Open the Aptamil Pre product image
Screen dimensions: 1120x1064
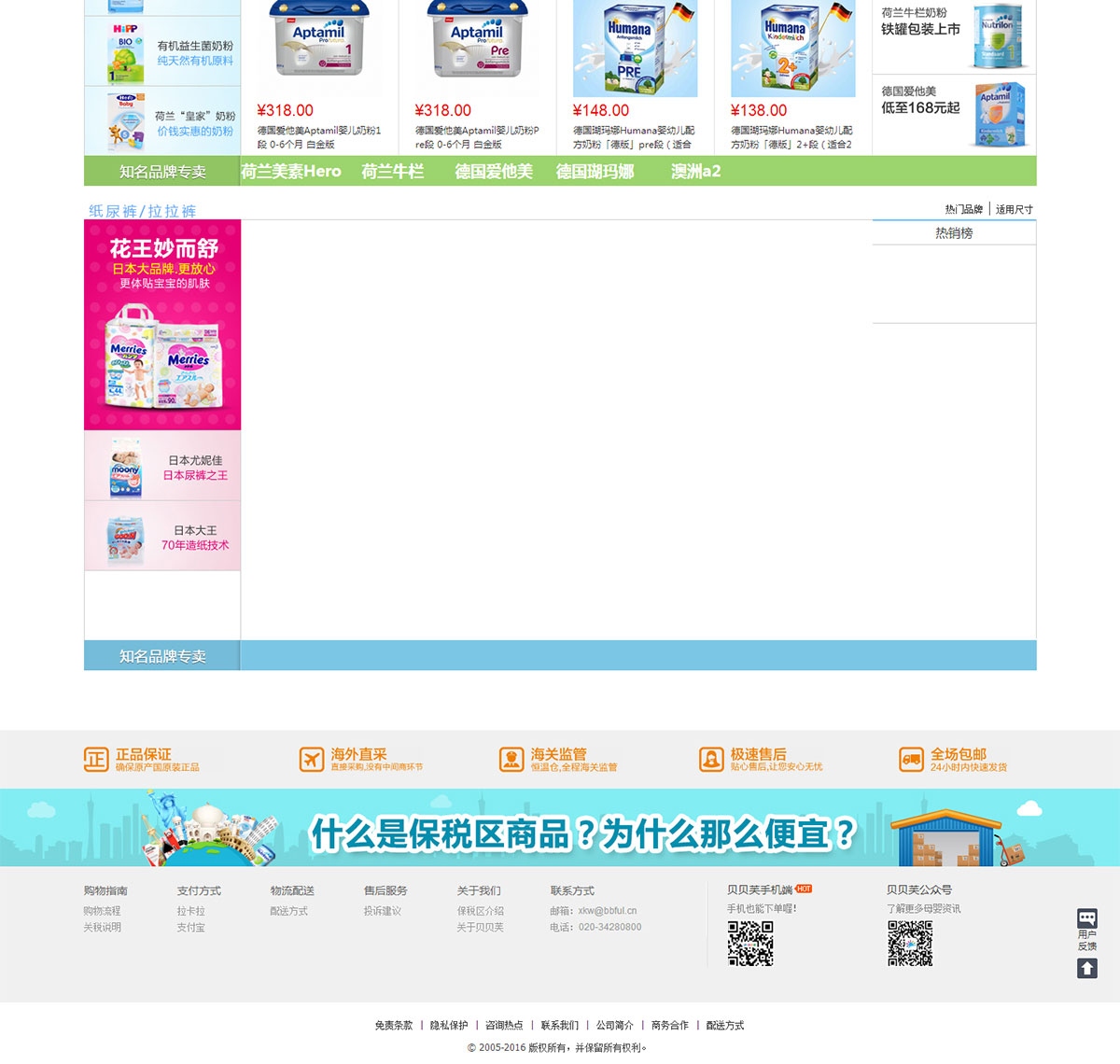click(477, 47)
